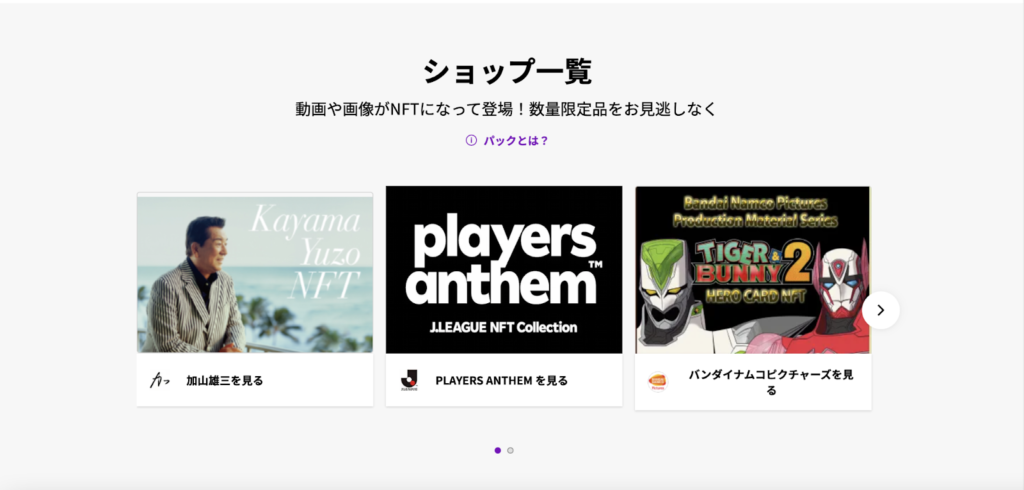Click the J.League emblem icon
The image size is (1024, 490).
point(409,380)
